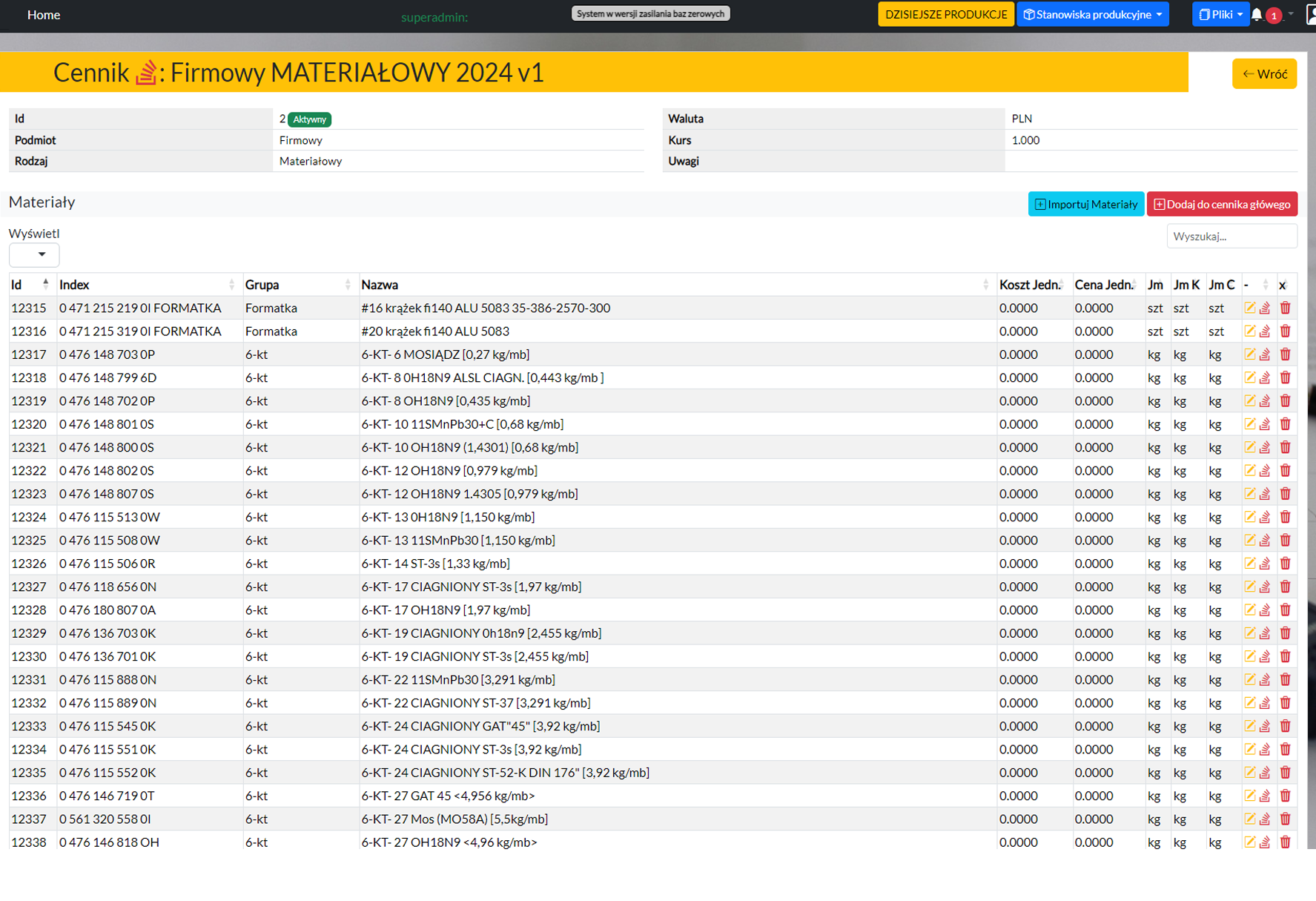The height and width of the screenshot is (901, 1316).
Task: Go to Home in the navbar
Action: (44, 15)
